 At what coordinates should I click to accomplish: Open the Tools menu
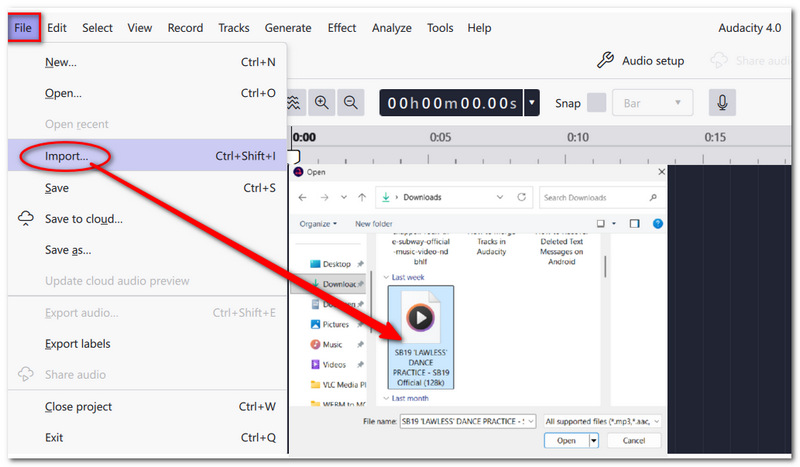click(x=440, y=28)
